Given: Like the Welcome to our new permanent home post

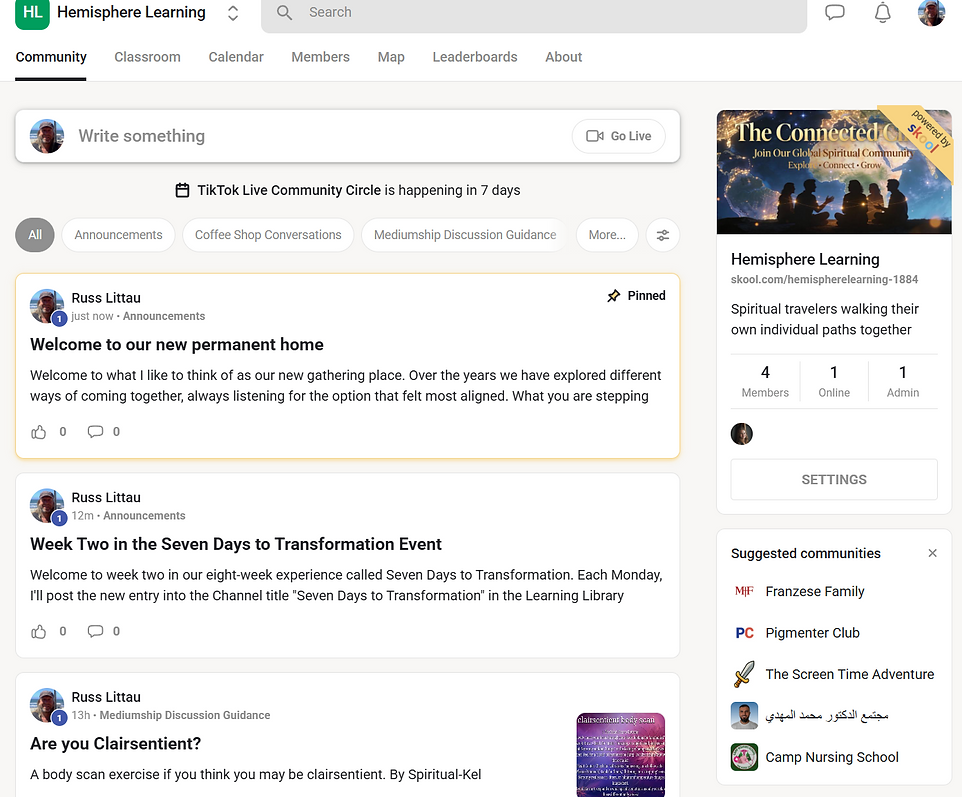Looking at the screenshot, I should point(39,431).
